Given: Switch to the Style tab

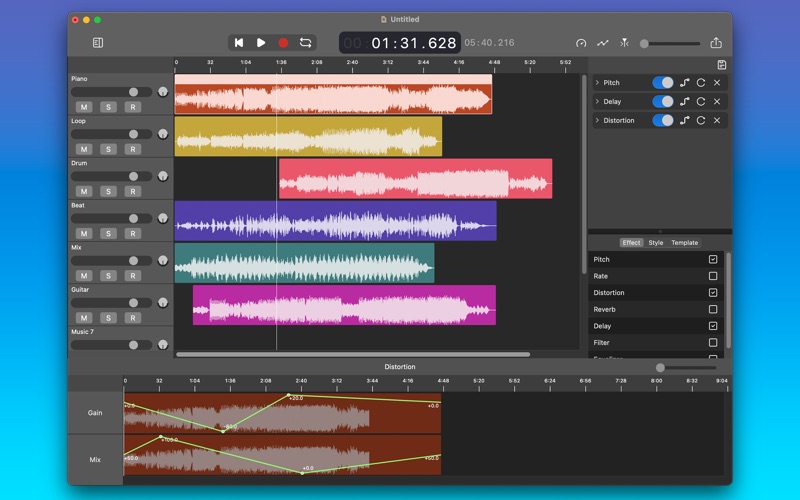Looking at the screenshot, I should coord(655,243).
